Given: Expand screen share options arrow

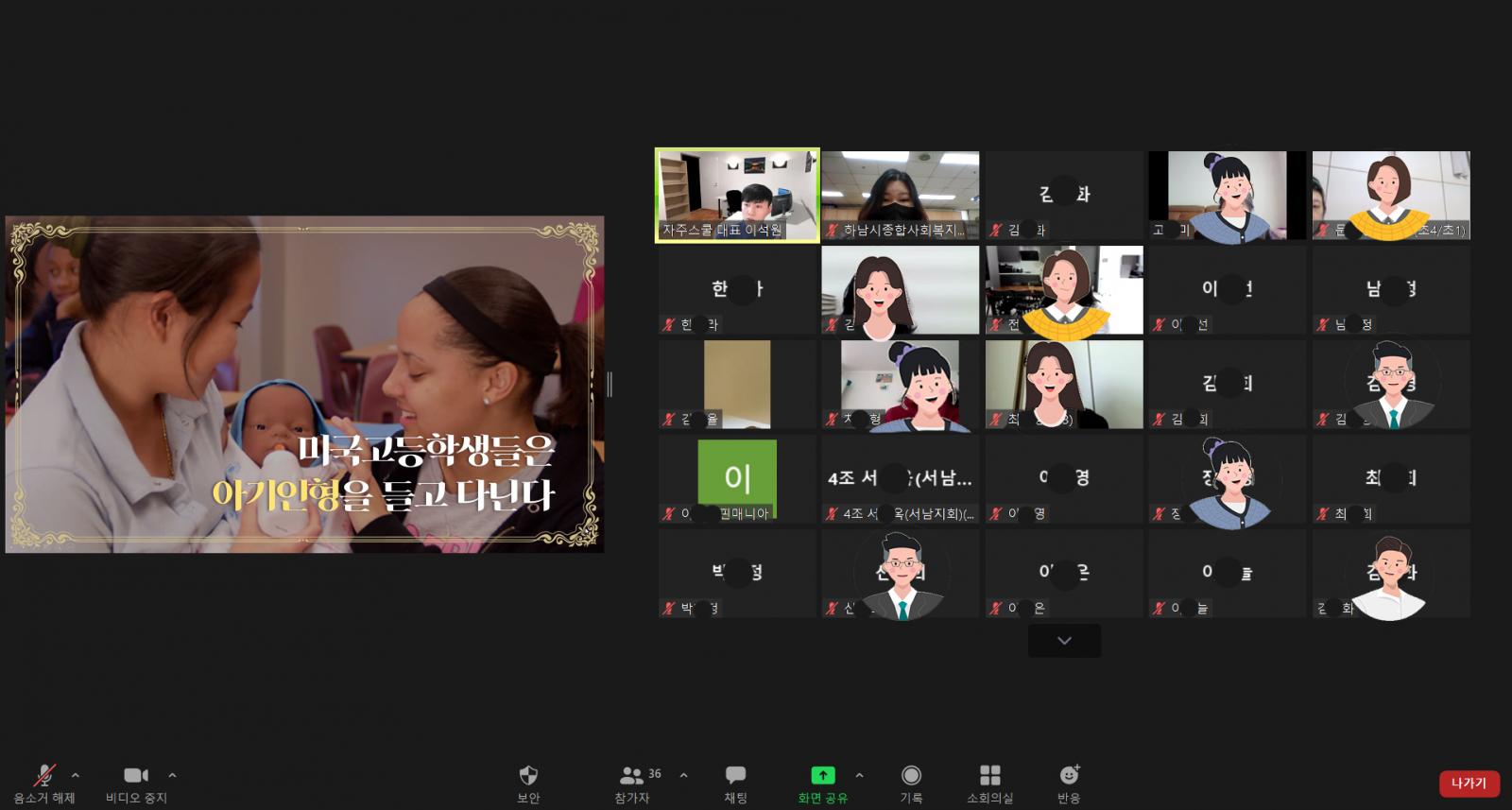Looking at the screenshot, I should click(859, 775).
